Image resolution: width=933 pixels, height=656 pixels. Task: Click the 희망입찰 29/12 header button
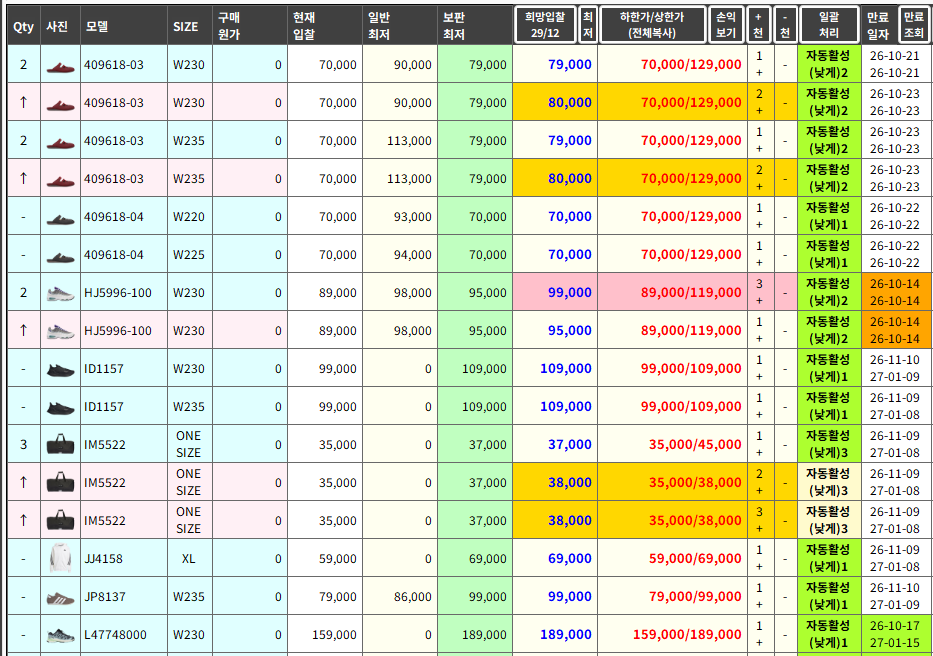click(544, 25)
